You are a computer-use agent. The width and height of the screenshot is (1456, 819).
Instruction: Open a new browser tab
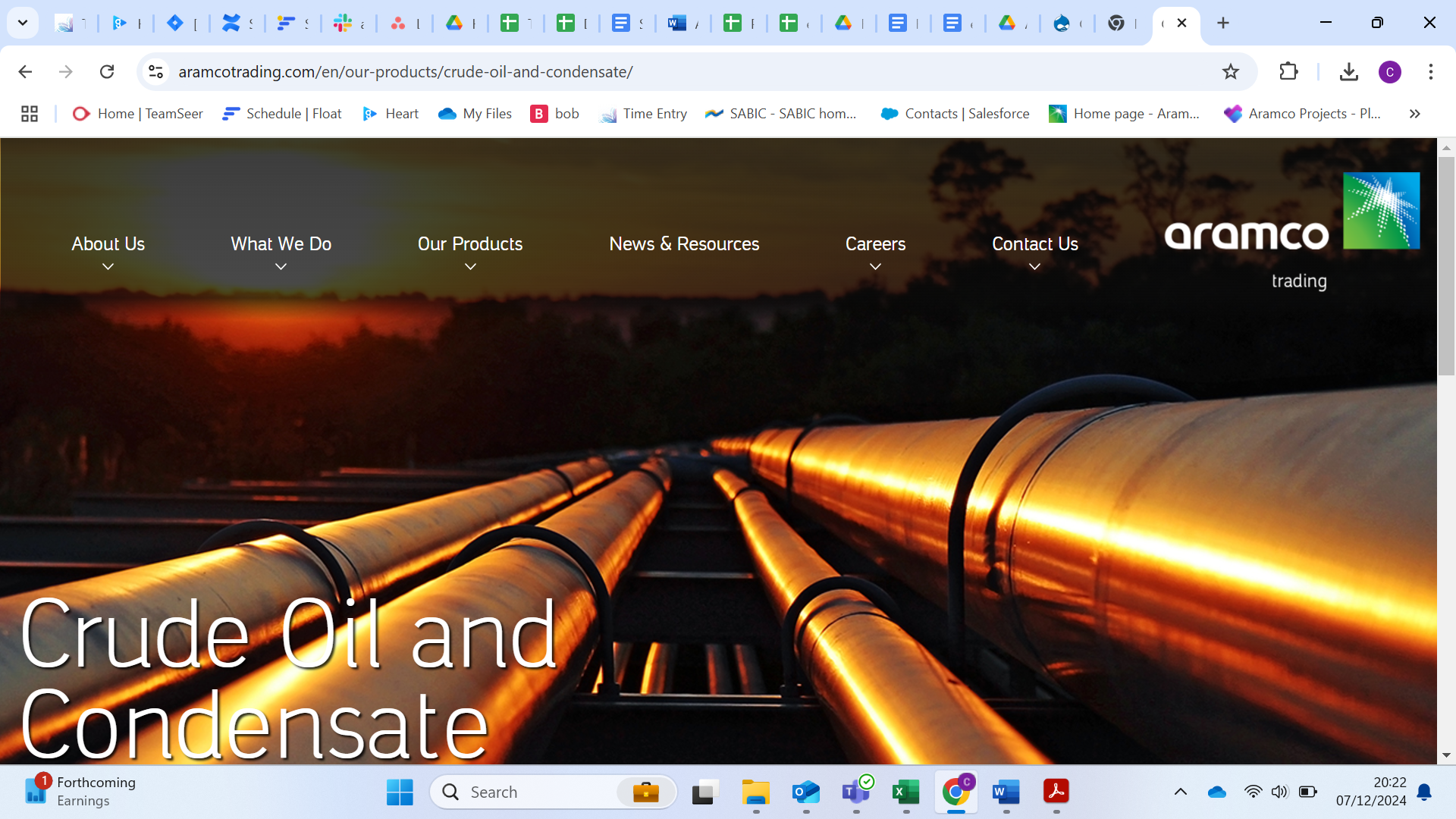[1223, 23]
